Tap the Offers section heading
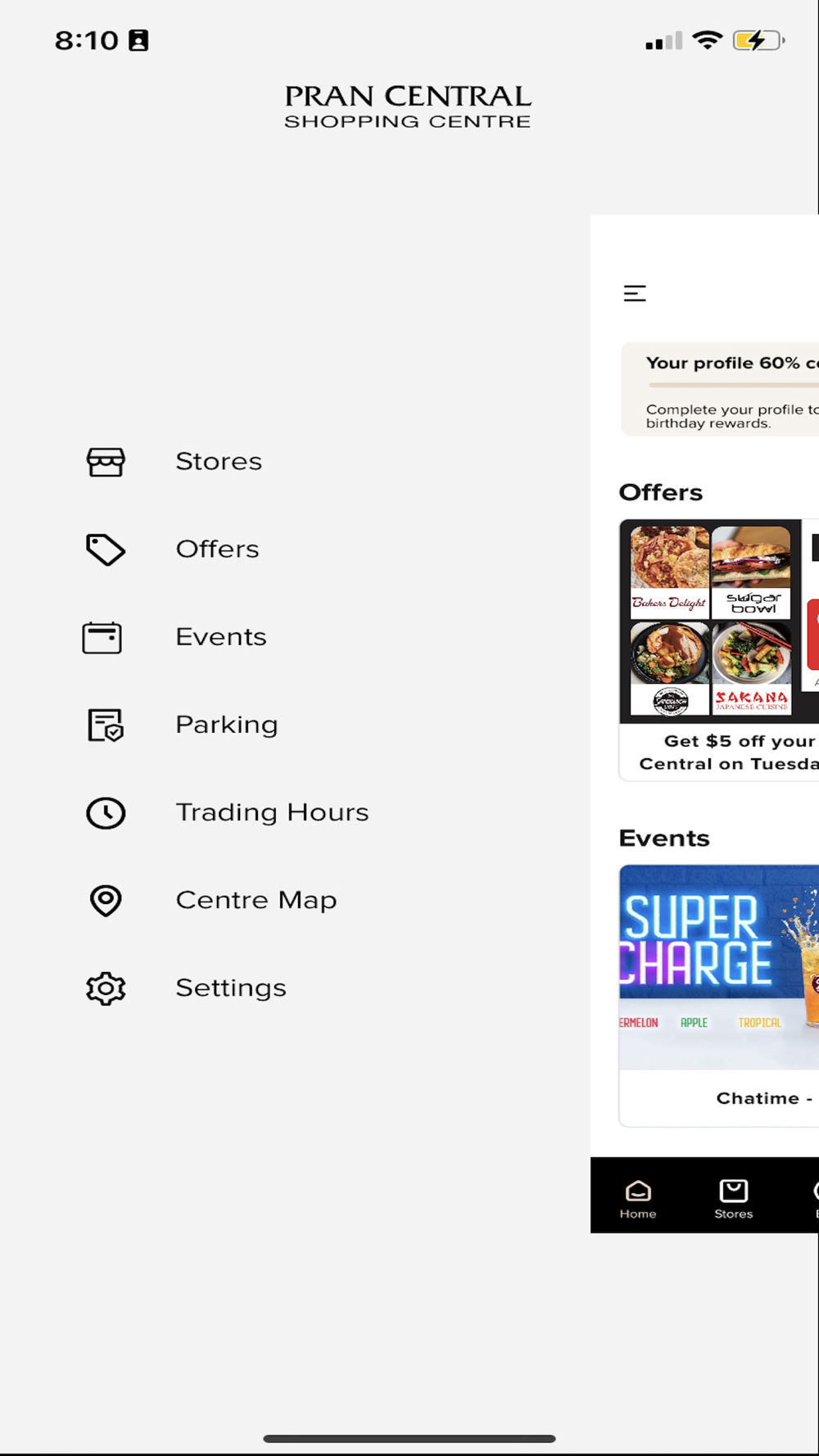The width and height of the screenshot is (819, 1456). tap(661, 492)
